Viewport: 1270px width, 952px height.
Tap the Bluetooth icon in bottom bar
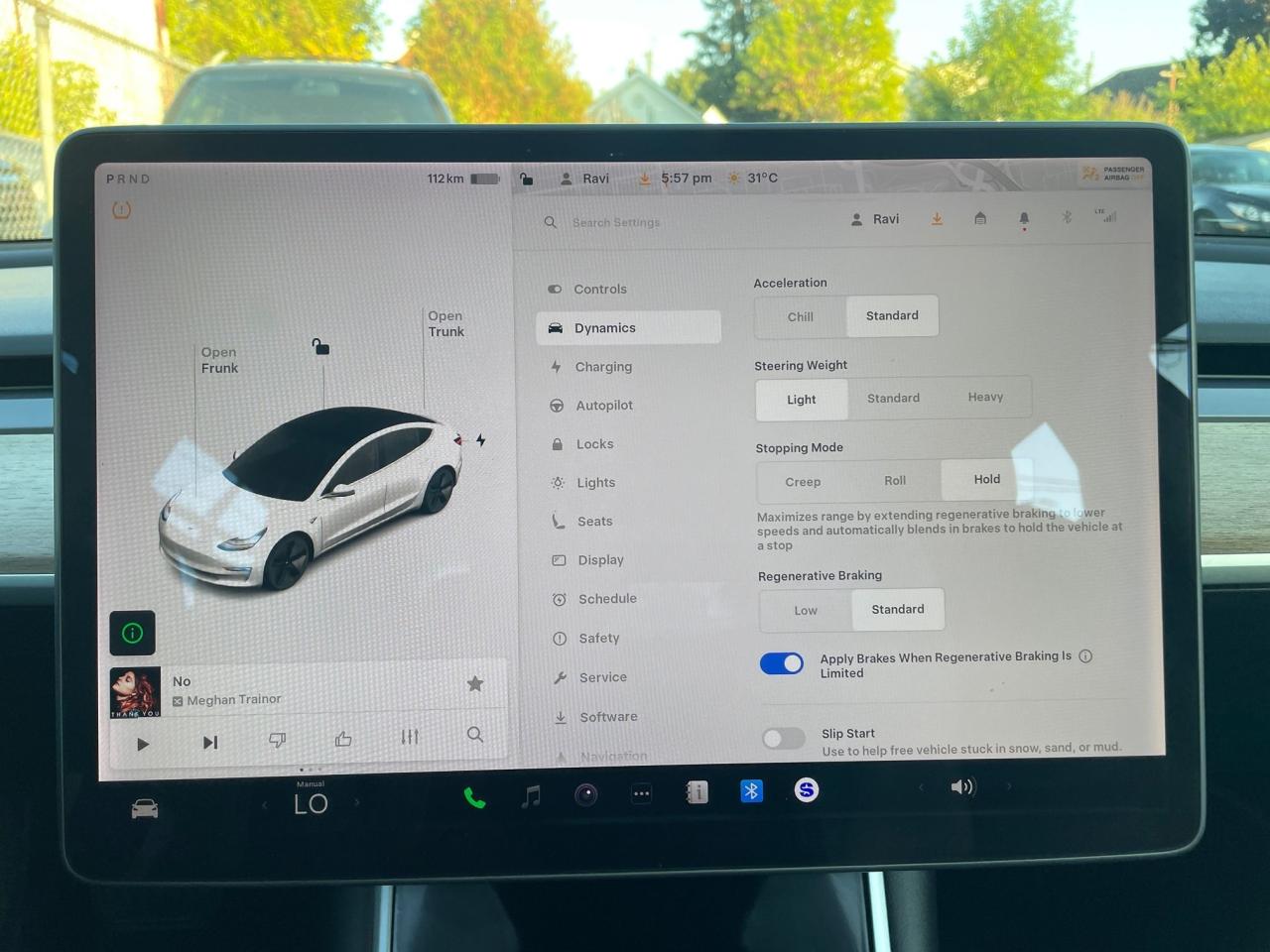click(751, 790)
